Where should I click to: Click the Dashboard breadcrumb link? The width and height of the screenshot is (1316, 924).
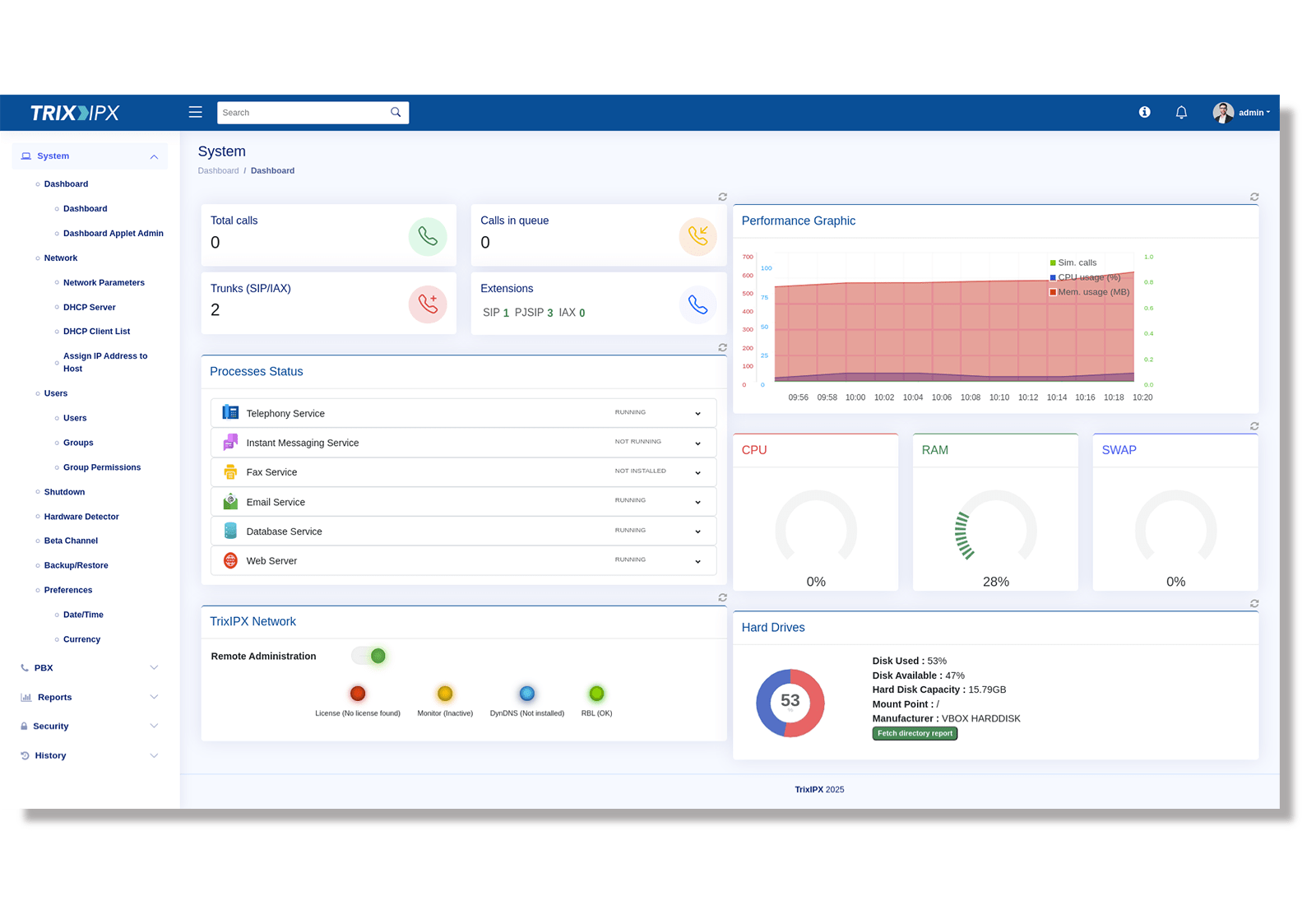pos(218,170)
